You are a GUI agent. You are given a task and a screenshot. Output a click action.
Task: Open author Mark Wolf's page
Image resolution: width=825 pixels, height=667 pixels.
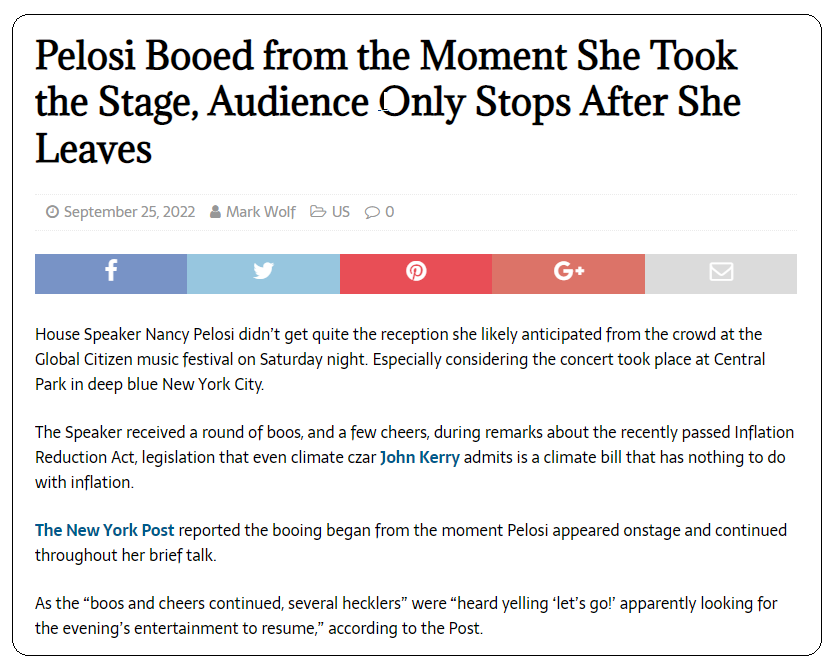(x=261, y=212)
